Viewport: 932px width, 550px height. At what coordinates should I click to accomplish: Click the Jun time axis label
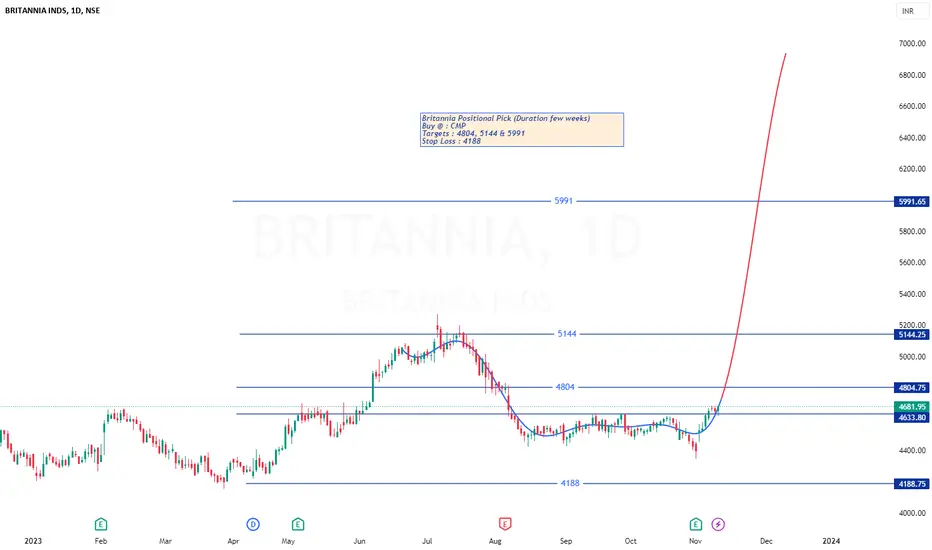pos(359,541)
